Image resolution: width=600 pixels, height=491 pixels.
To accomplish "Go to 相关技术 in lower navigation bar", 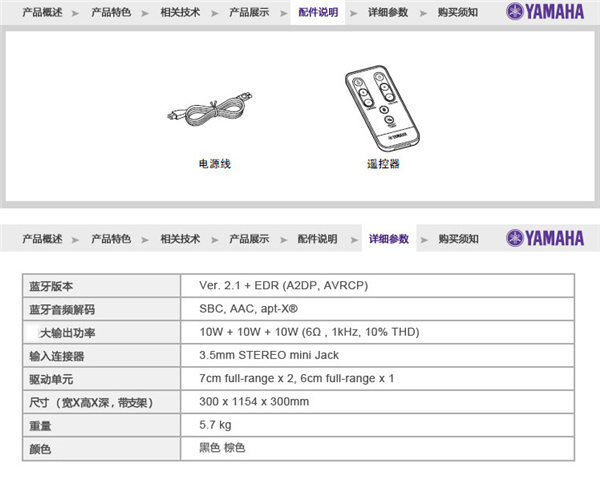I will pyautogui.click(x=180, y=239).
